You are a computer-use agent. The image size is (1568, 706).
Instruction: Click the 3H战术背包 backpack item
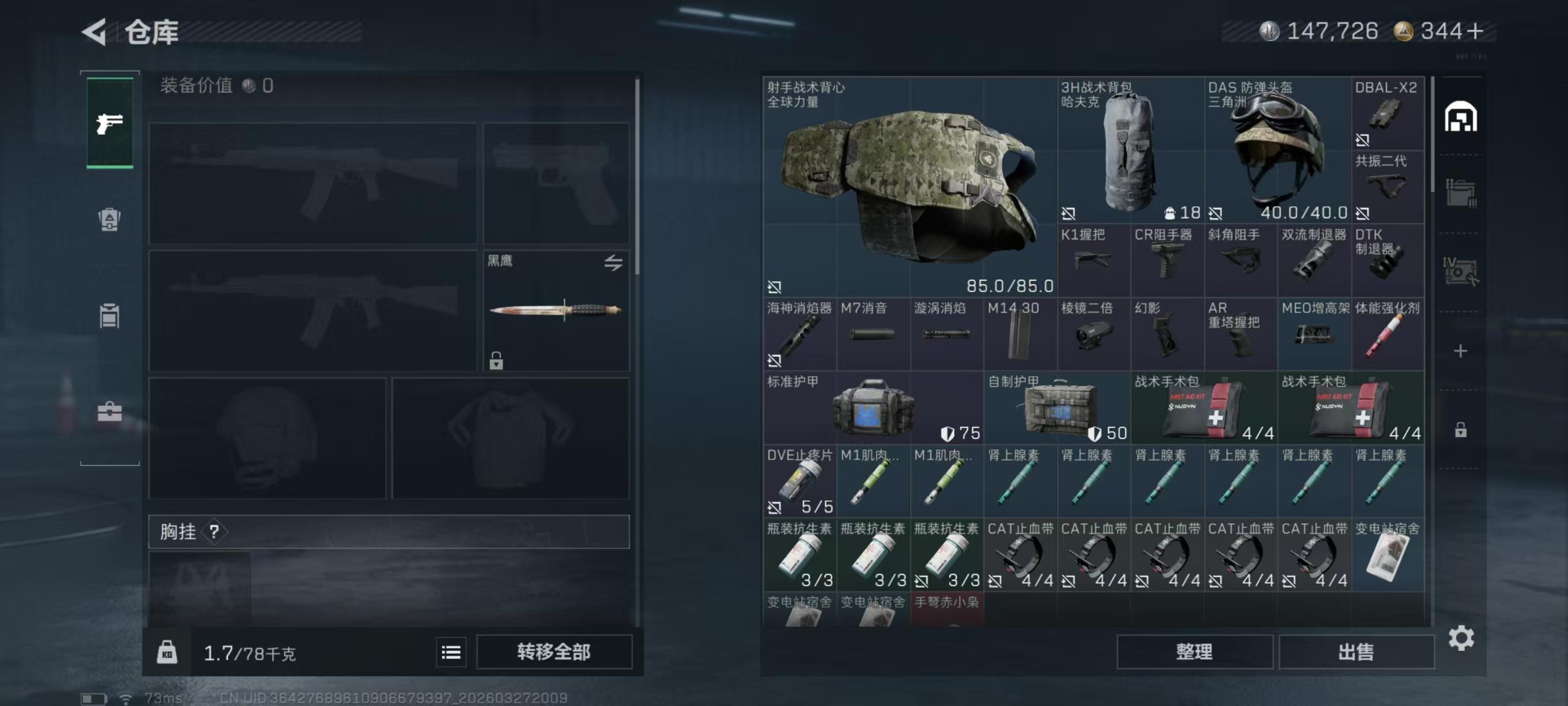pos(1130,150)
